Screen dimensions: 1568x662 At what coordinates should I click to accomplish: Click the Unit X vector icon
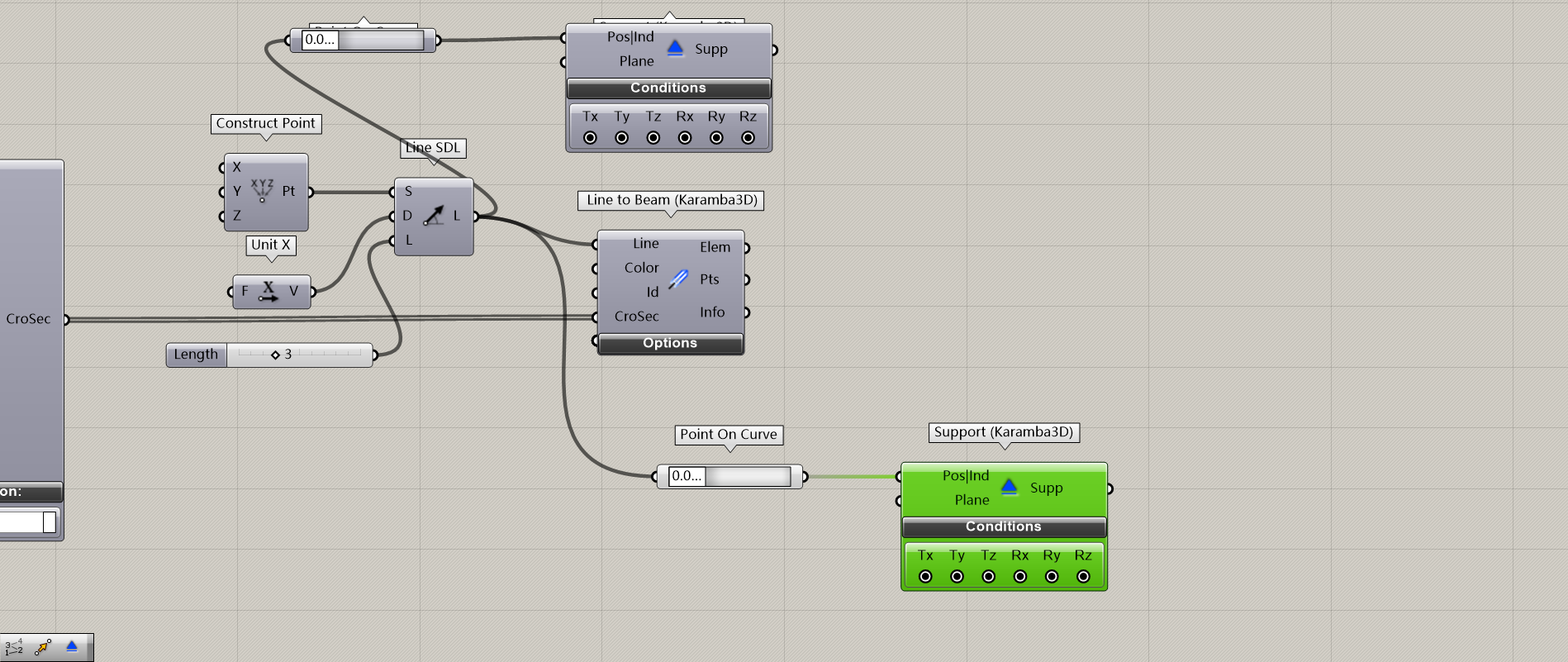(268, 291)
